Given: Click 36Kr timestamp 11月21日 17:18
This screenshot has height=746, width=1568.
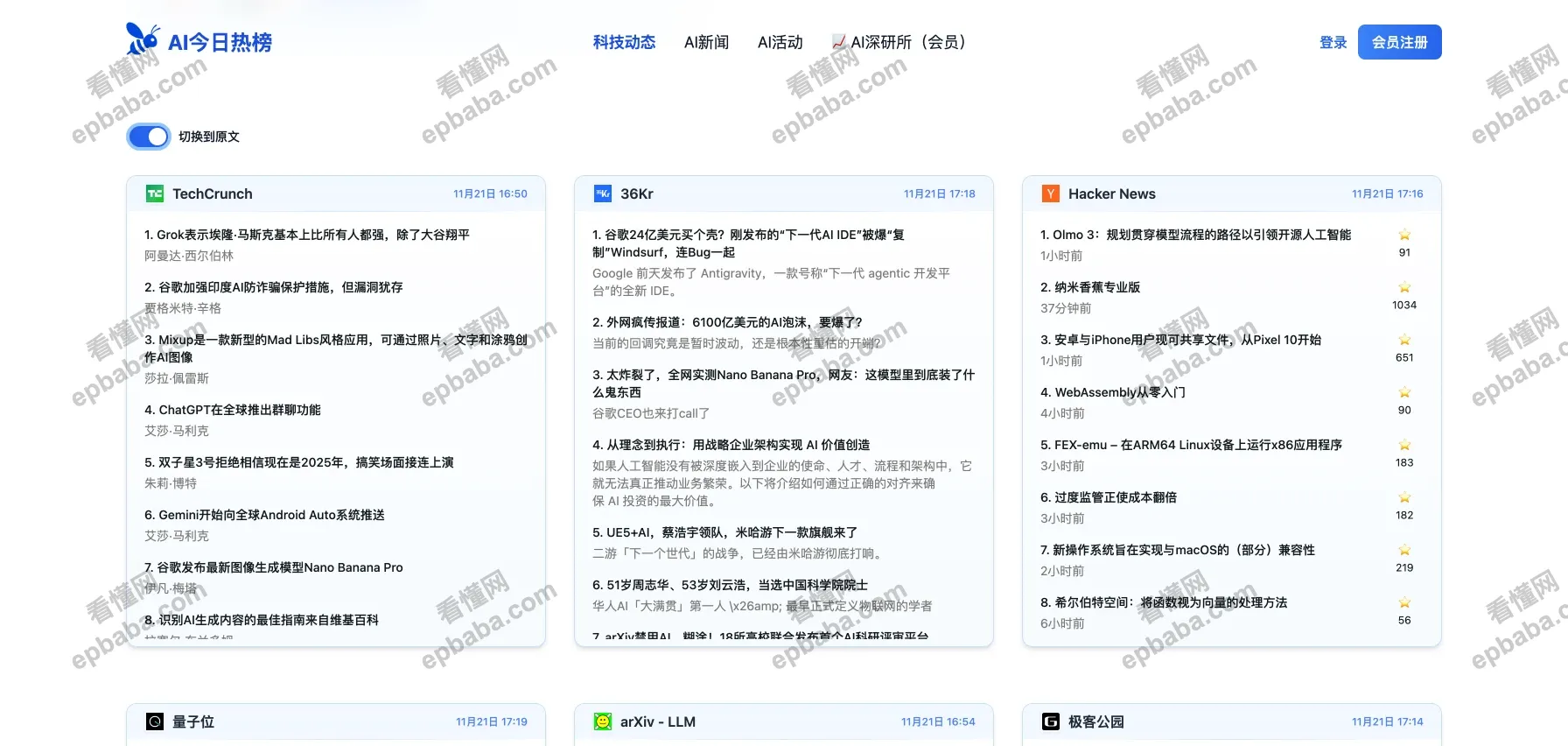Looking at the screenshot, I should [939, 194].
